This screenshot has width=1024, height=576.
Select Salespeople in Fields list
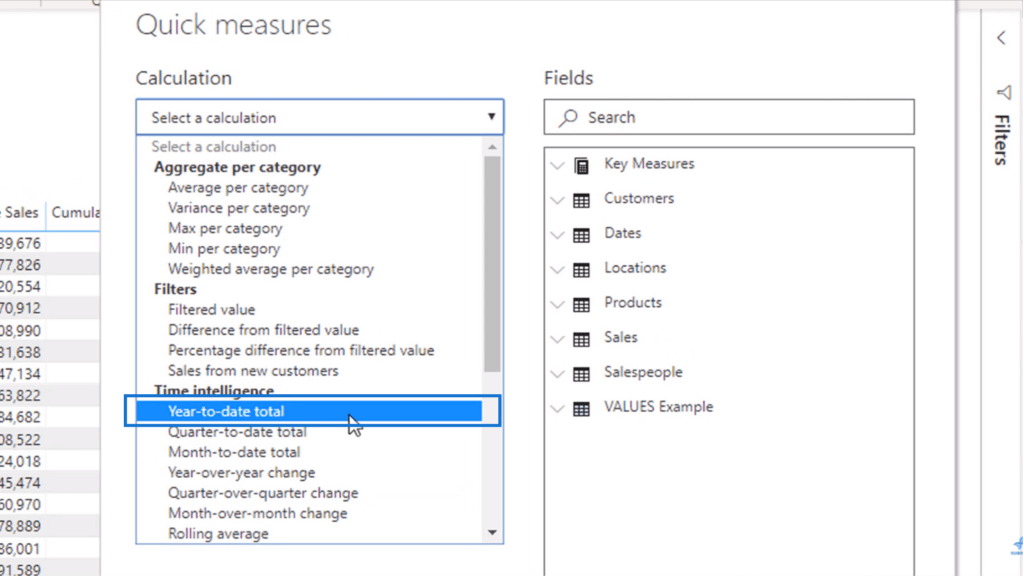(643, 372)
